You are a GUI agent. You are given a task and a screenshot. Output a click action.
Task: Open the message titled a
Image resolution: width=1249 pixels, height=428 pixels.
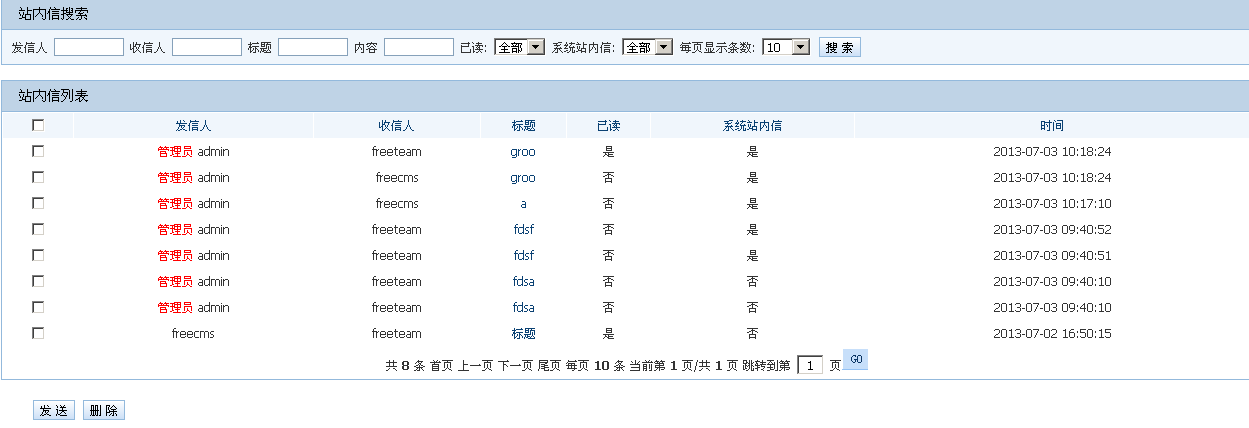click(x=523, y=204)
